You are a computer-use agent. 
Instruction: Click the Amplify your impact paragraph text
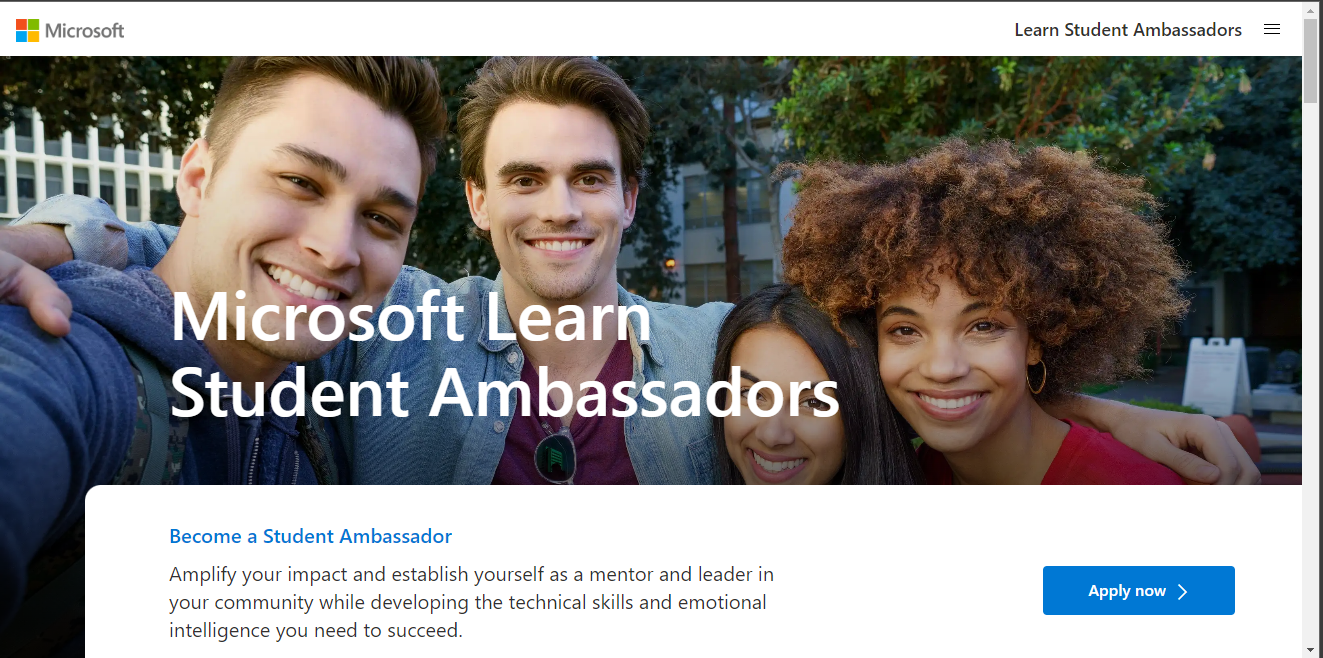(471, 603)
